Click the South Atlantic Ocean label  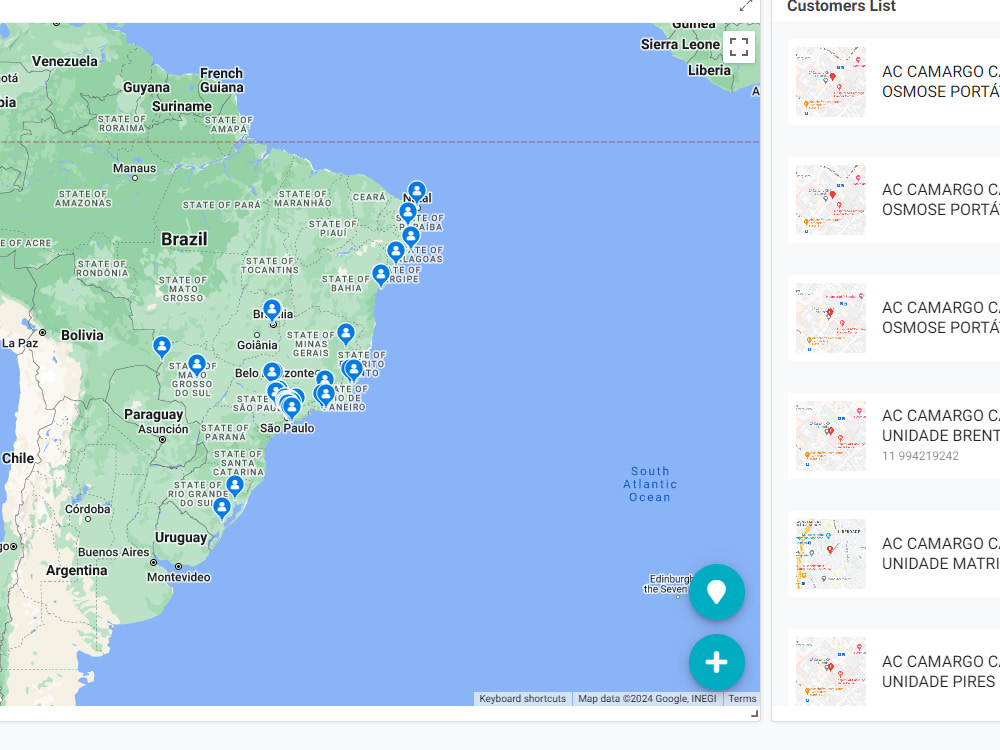pyautogui.click(x=650, y=484)
